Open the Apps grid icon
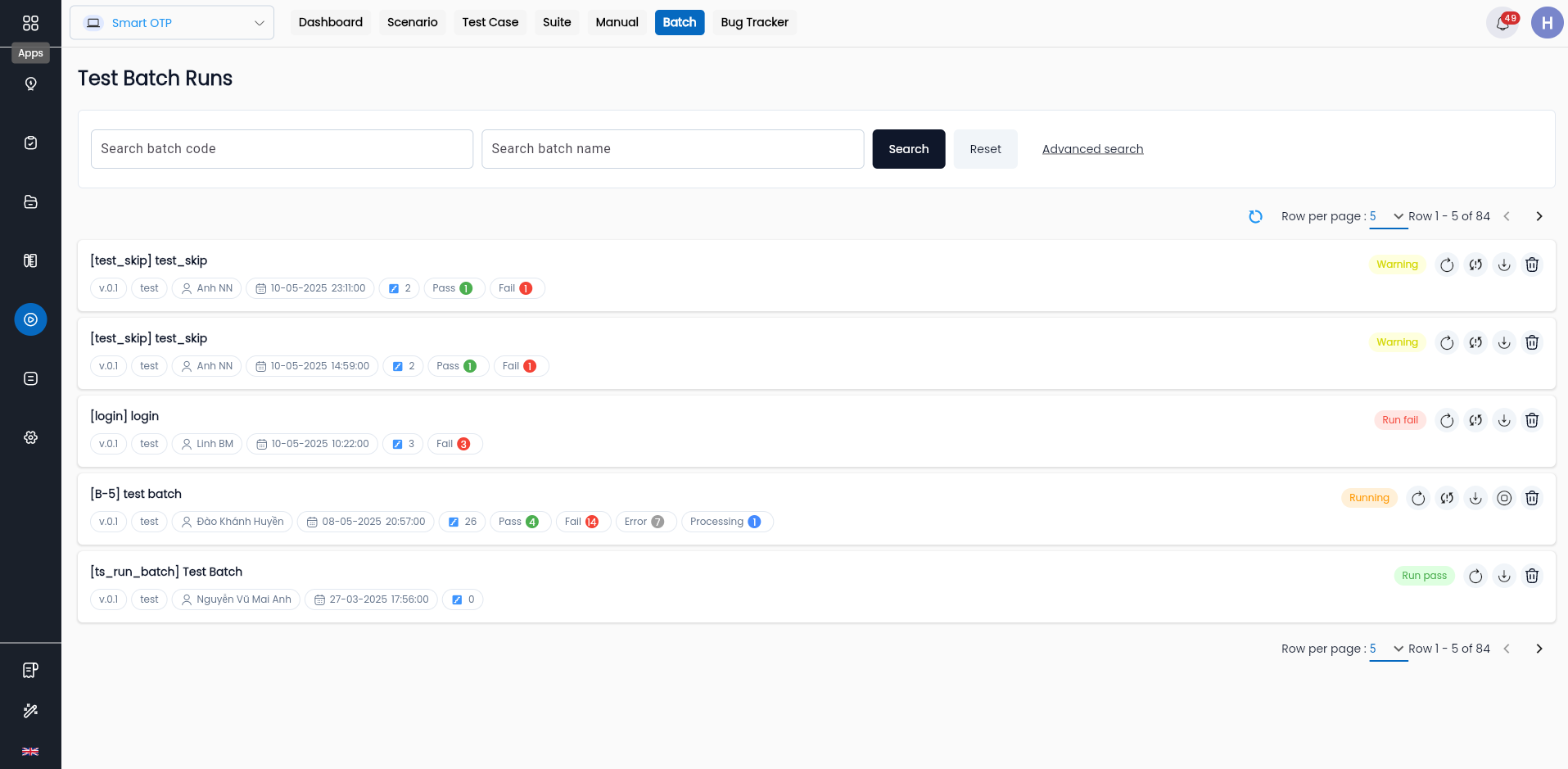The image size is (1568, 769). [30, 23]
